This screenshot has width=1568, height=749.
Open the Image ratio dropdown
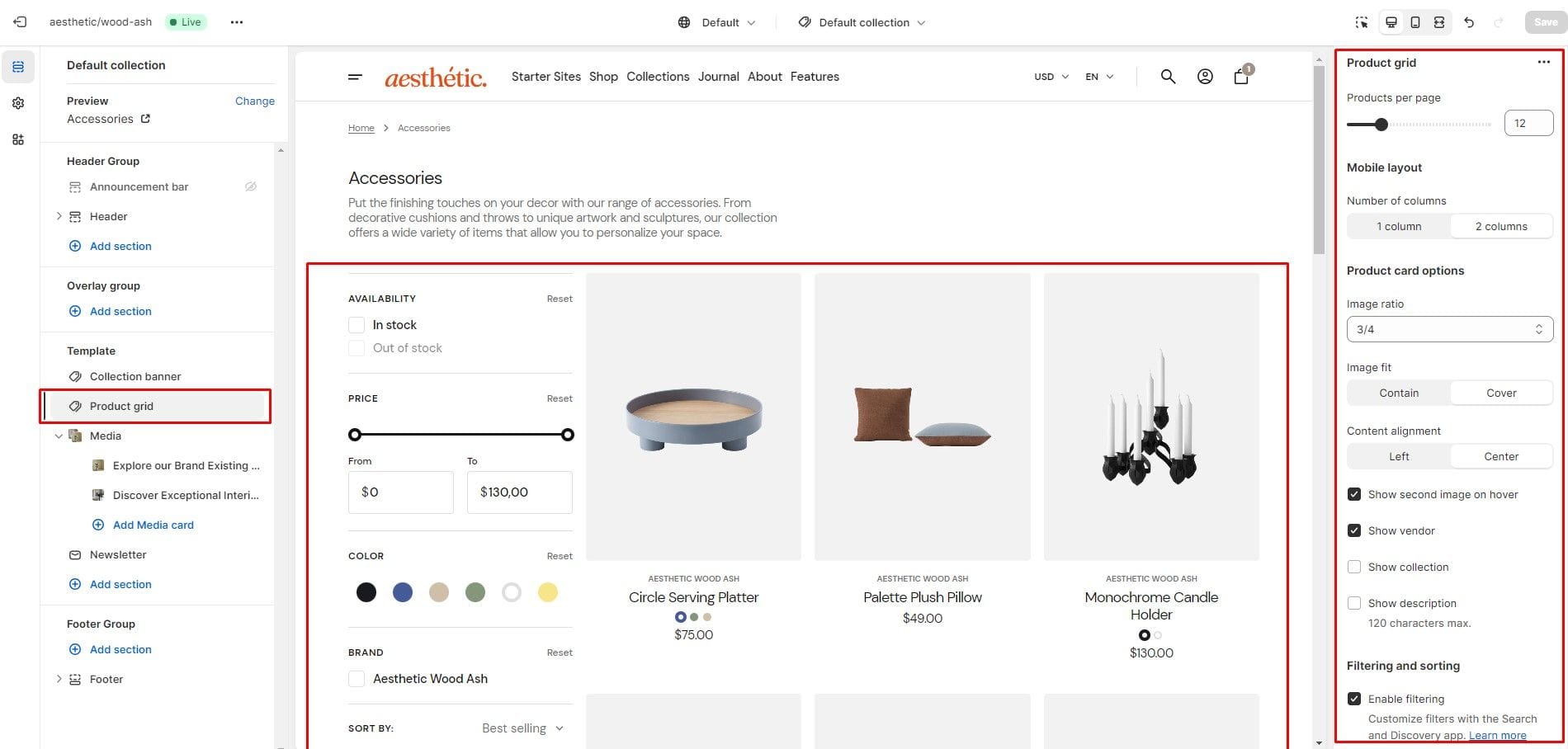[1449, 329]
